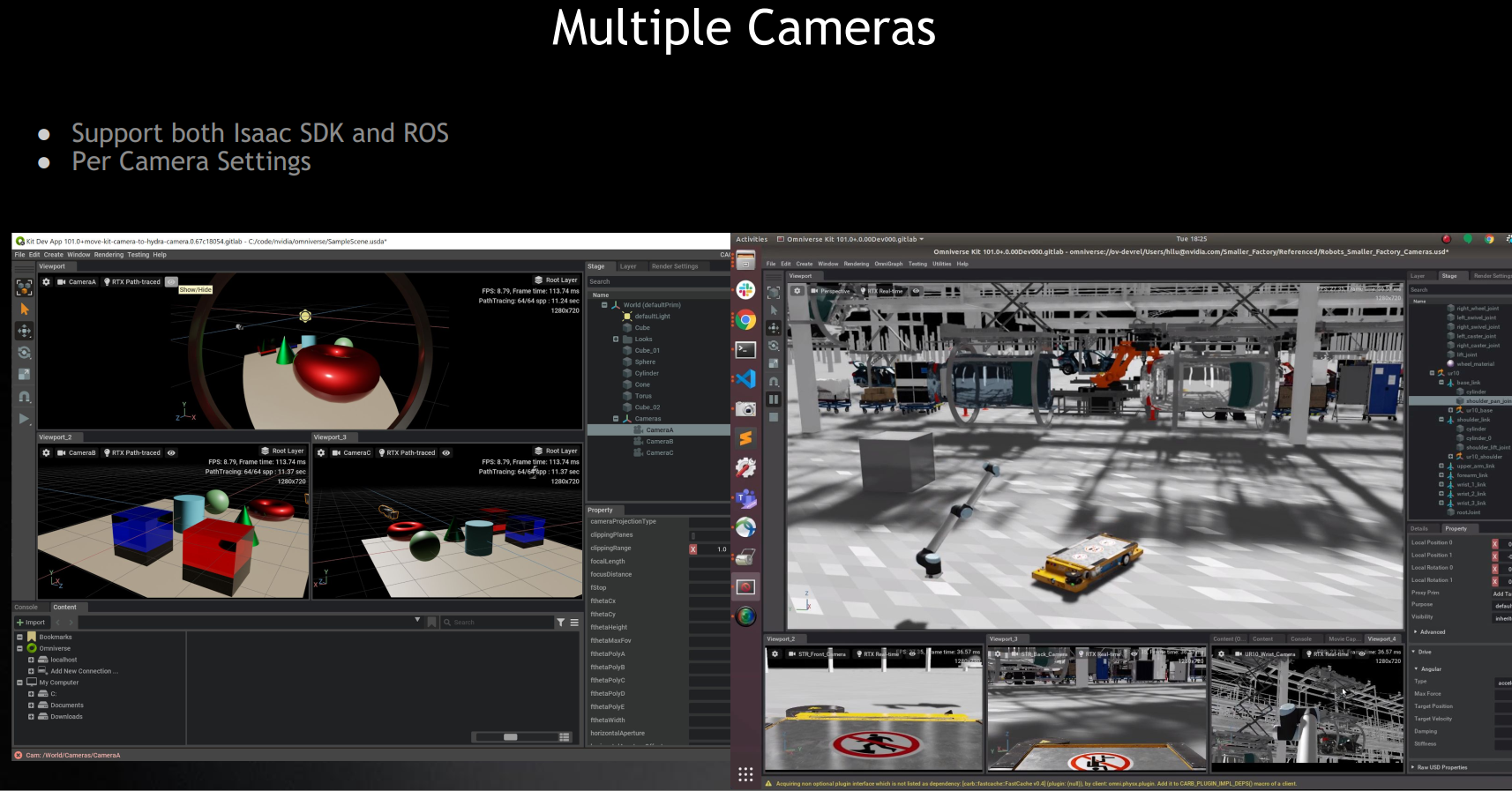Screen dimensions: 1512x791
Task: Open the Create menu in Kit Dev App
Action: point(54,255)
